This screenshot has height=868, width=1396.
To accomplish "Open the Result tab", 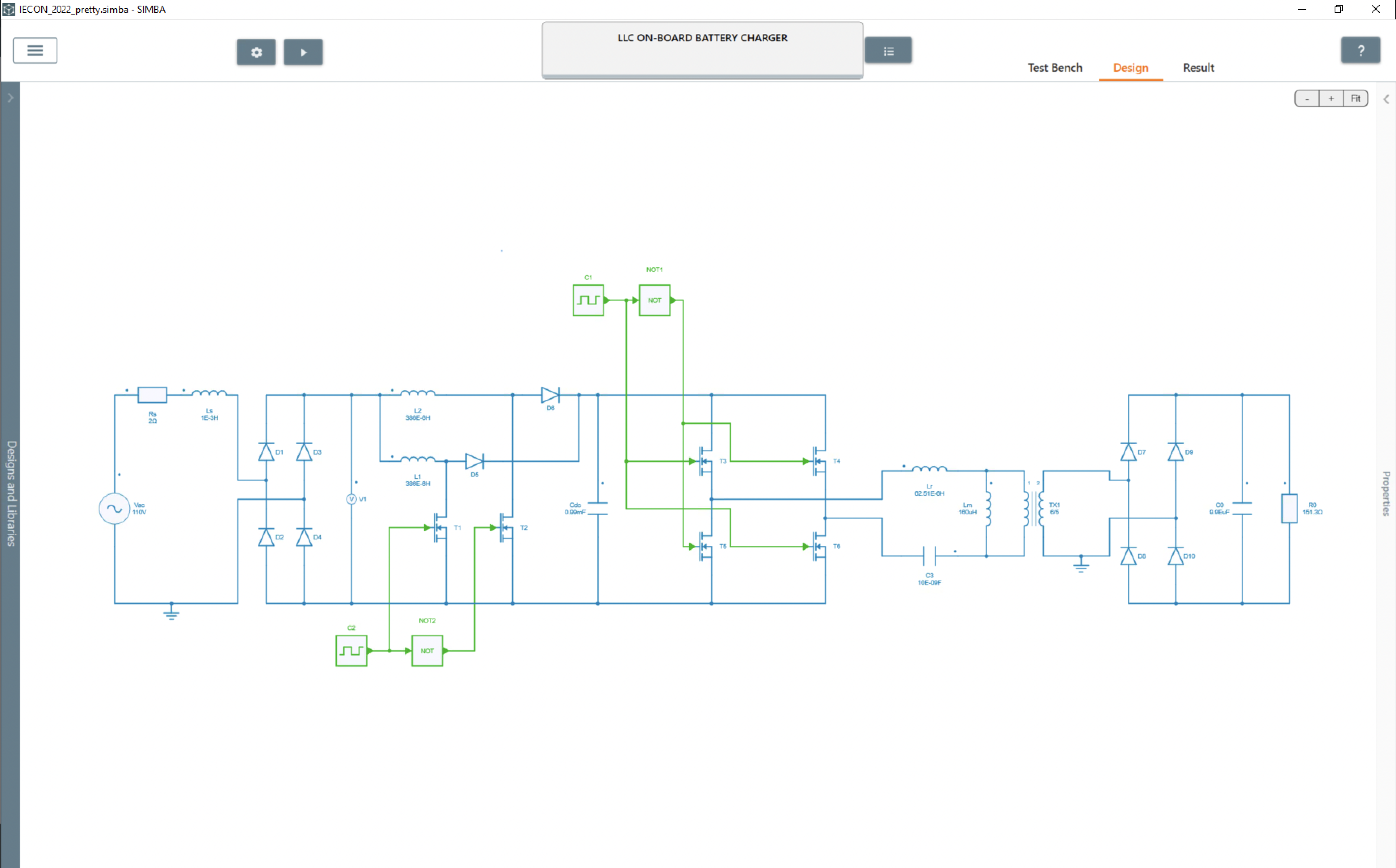I will [1198, 68].
